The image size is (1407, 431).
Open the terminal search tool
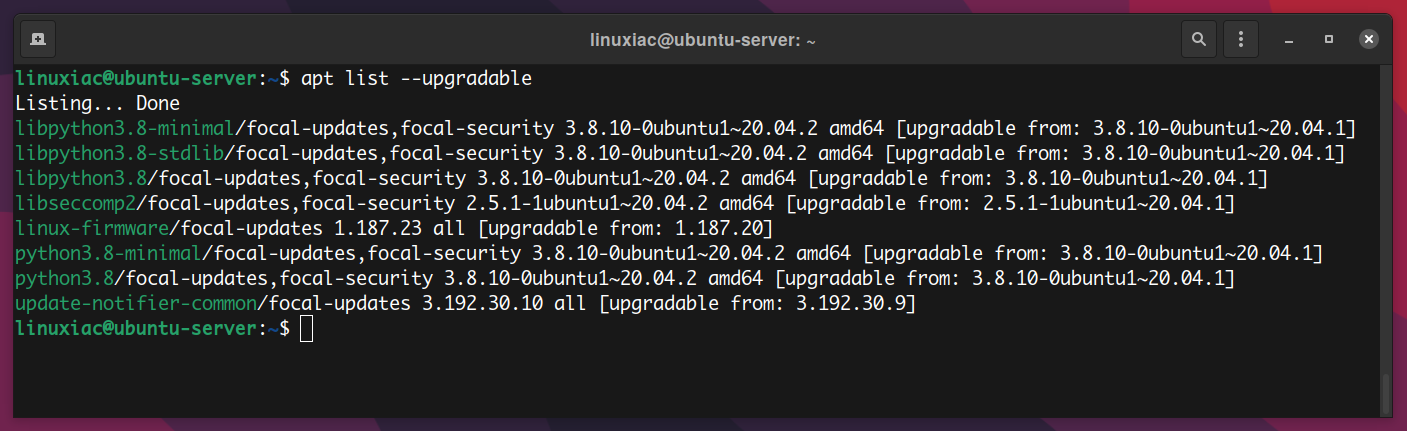tap(1198, 40)
